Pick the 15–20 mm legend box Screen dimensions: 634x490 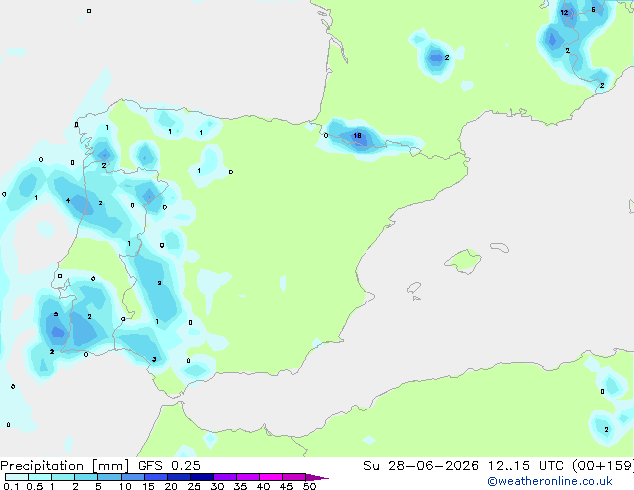(156, 477)
